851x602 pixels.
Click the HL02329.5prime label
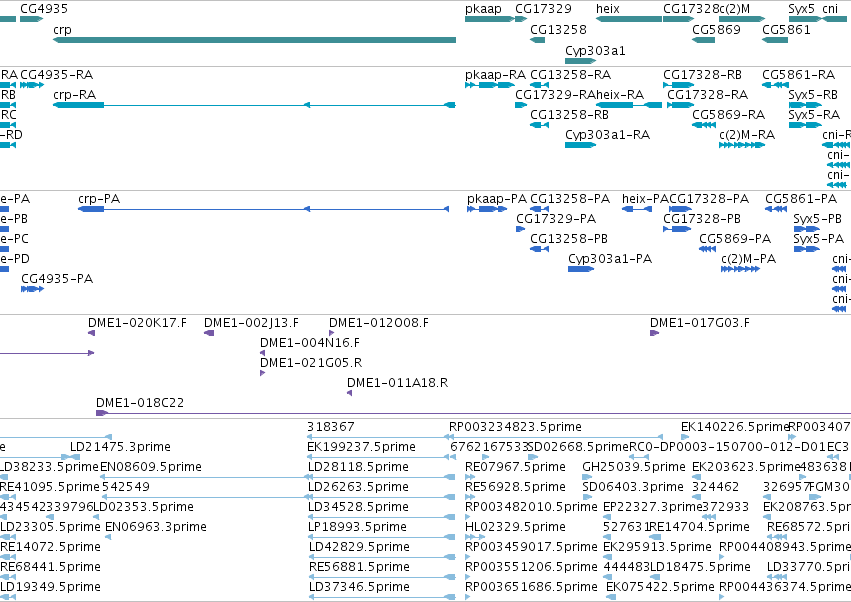tap(516, 527)
